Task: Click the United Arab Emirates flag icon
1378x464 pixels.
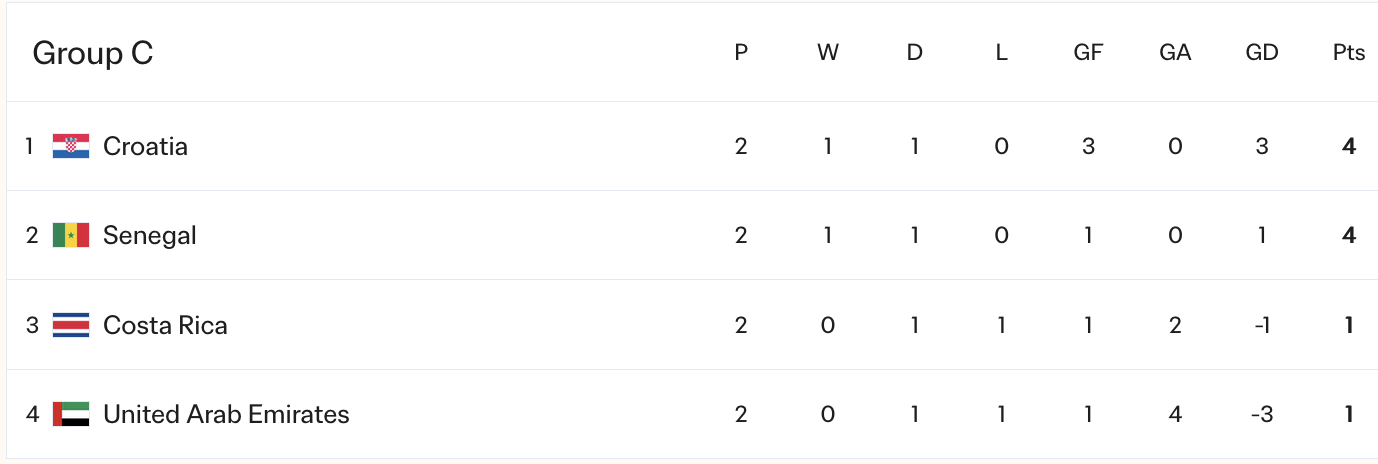Action: 71,414
